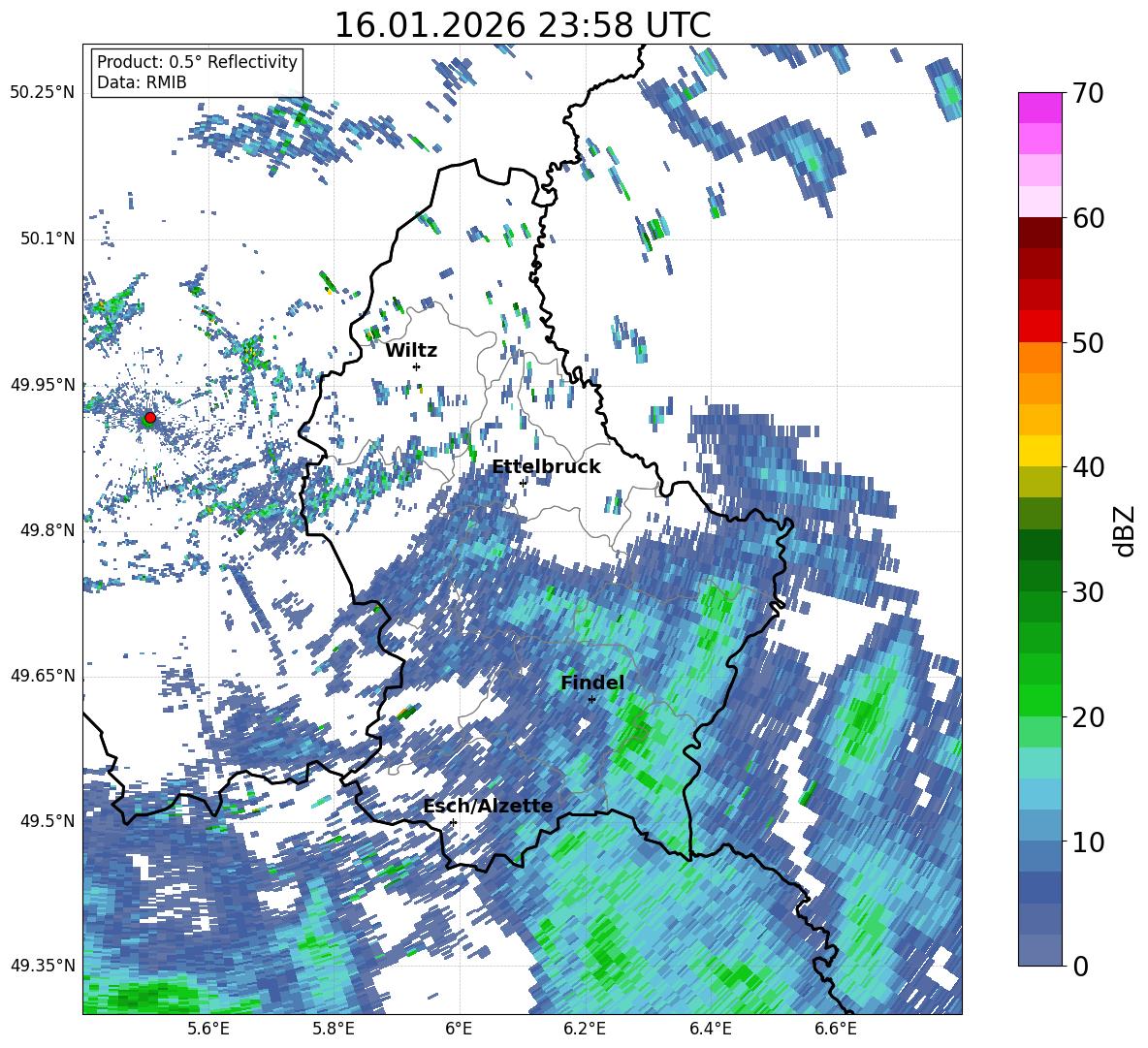
Task: Click the 49.8°N latitude label
Action: click(x=47, y=530)
